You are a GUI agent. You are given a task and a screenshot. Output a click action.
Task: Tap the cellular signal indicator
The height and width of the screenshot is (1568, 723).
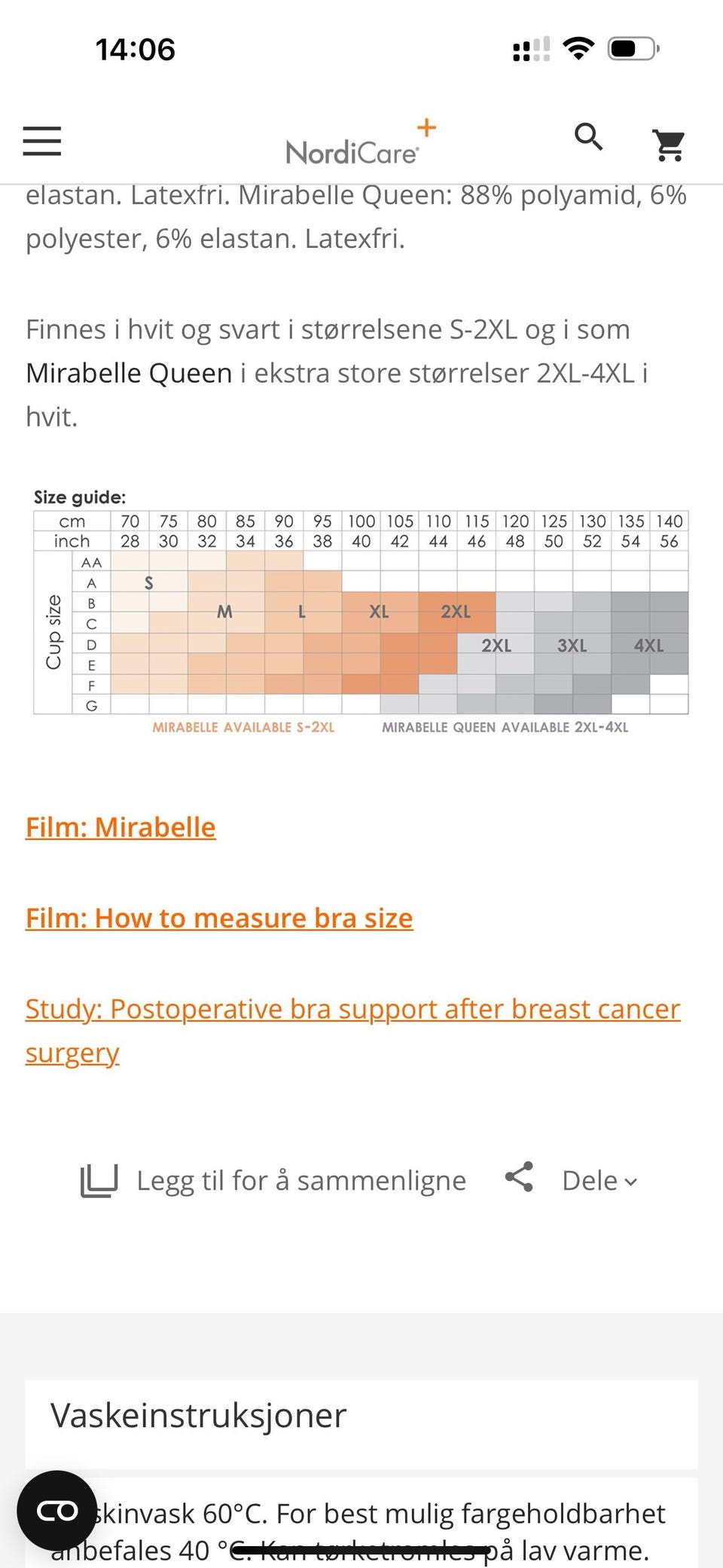coord(531,50)
